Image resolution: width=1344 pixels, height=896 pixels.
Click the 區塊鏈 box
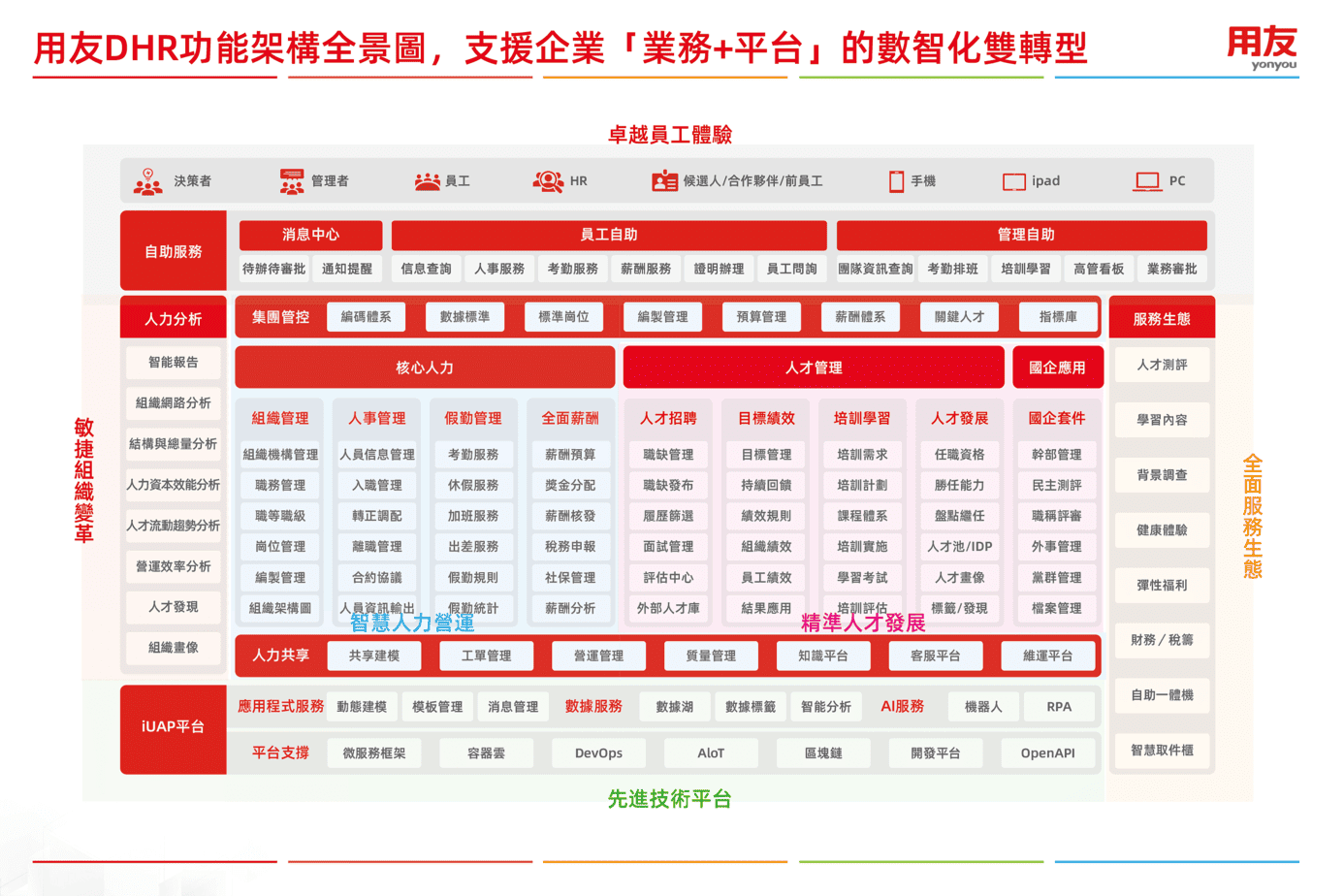tap(823, 753)
